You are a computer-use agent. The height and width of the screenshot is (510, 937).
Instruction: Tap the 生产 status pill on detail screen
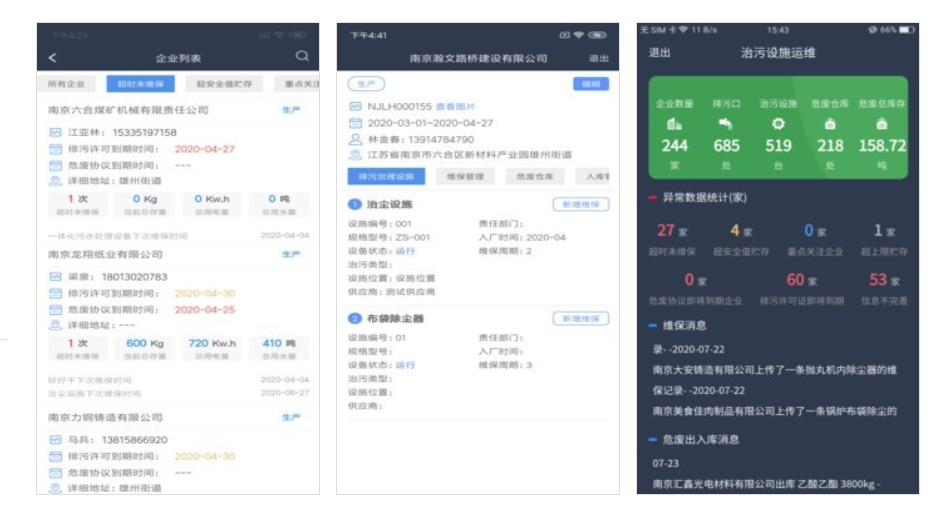point(366,84)
